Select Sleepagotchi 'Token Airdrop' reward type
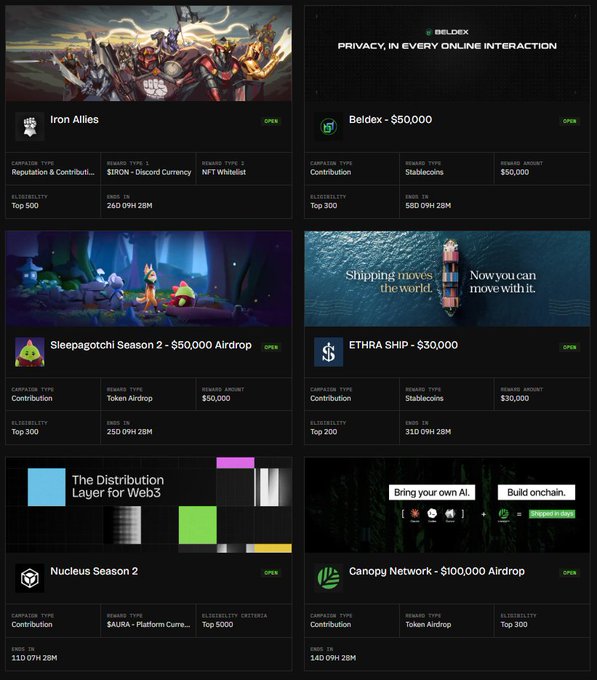 pyautogui.click(x=129, y=398)
